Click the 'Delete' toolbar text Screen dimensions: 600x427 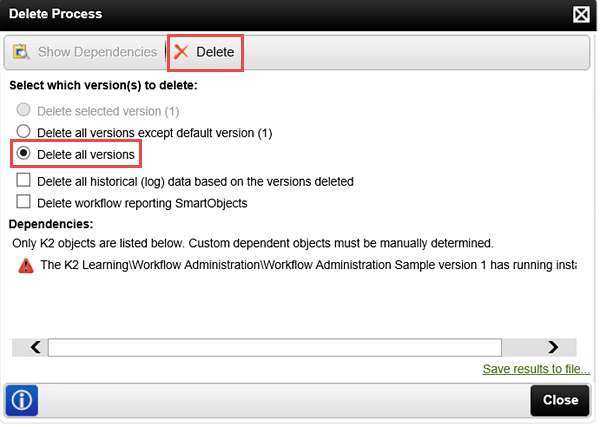click(215, 52)
